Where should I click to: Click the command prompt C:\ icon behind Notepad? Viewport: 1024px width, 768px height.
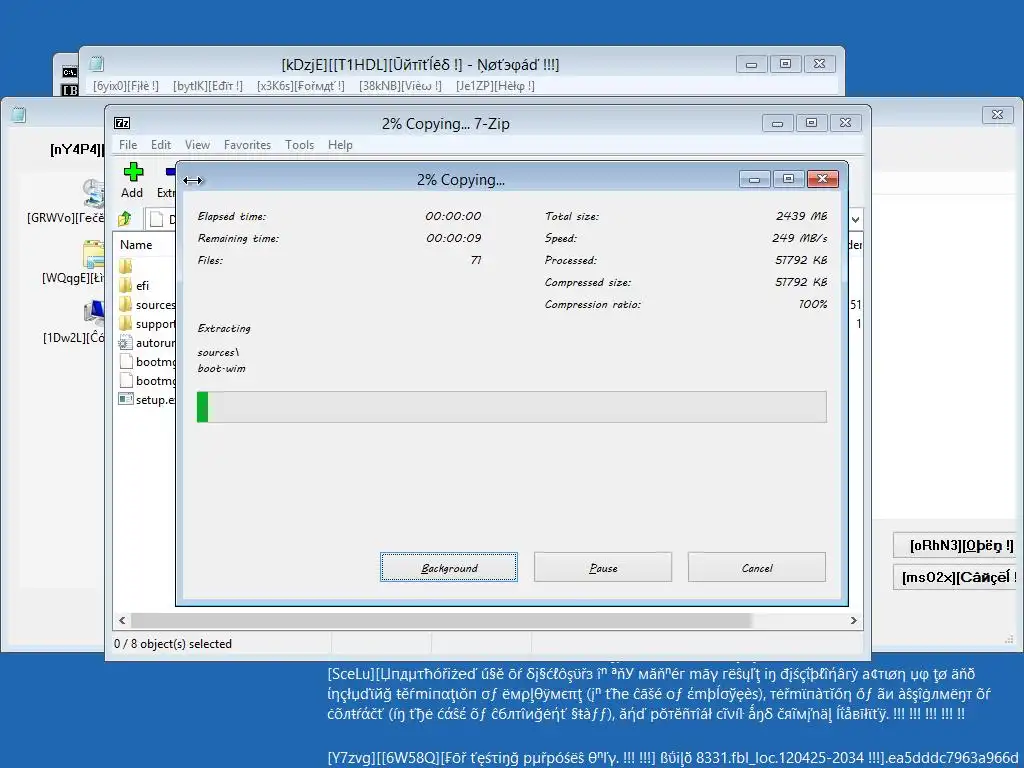(x=70, y=72)
